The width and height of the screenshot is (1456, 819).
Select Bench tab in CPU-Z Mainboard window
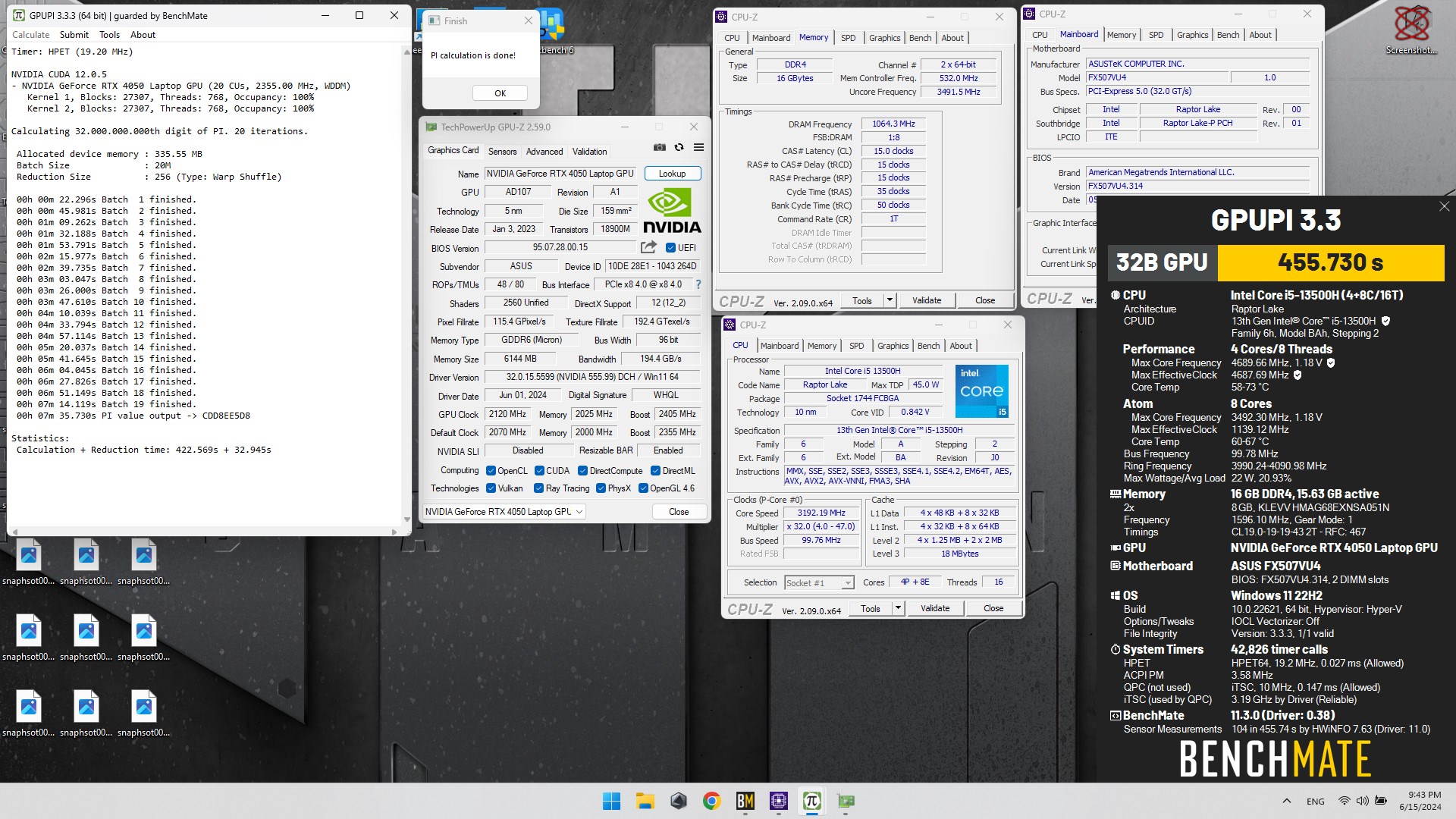[x=1228, y=35]
